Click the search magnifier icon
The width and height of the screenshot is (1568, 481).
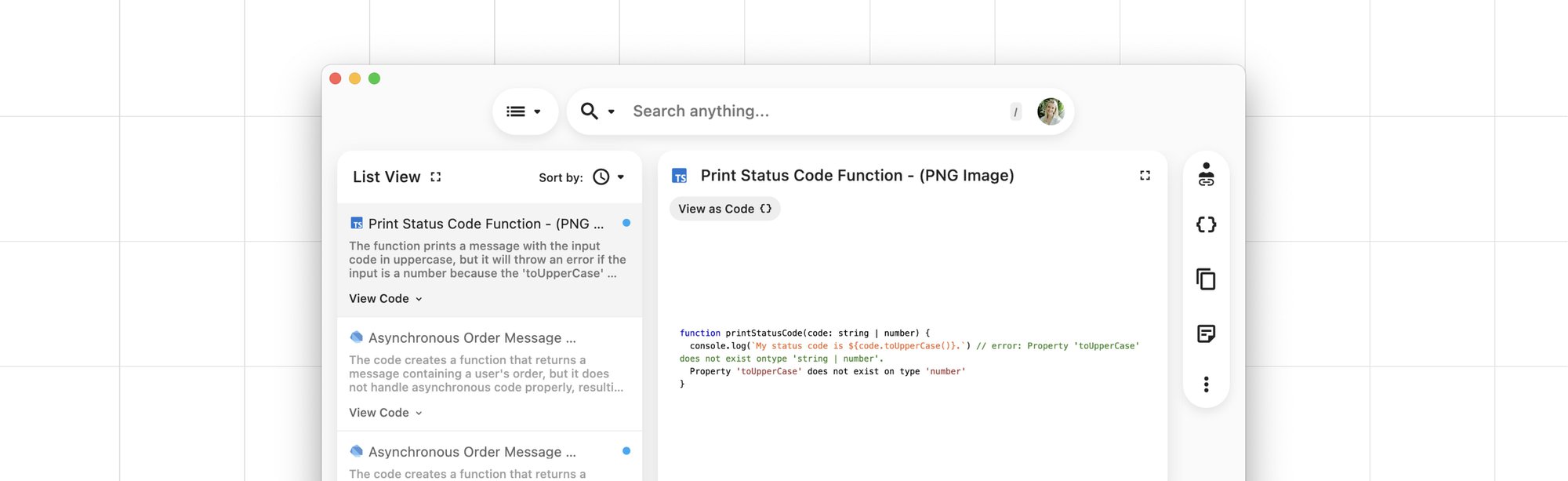[589, 111]
